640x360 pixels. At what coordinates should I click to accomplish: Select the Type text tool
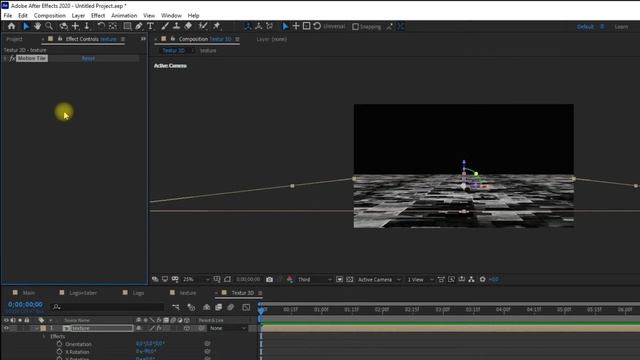(x=150, y=26)
